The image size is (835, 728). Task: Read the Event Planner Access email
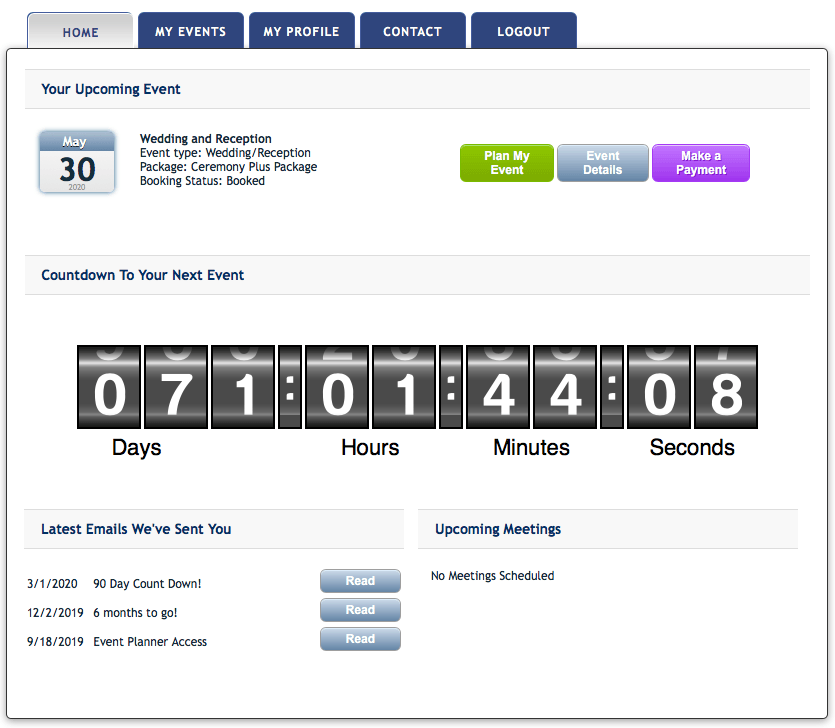point(360,639)
